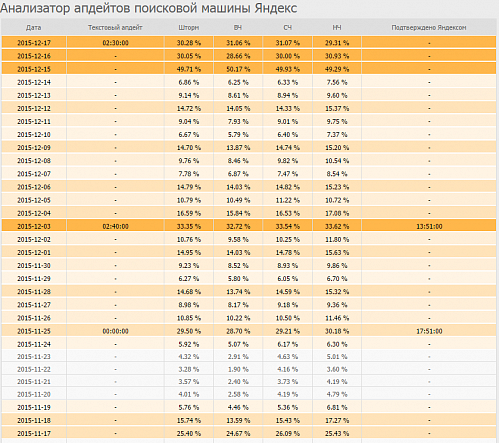Select greyed date cell 2015-11-21

click(34, 382)
